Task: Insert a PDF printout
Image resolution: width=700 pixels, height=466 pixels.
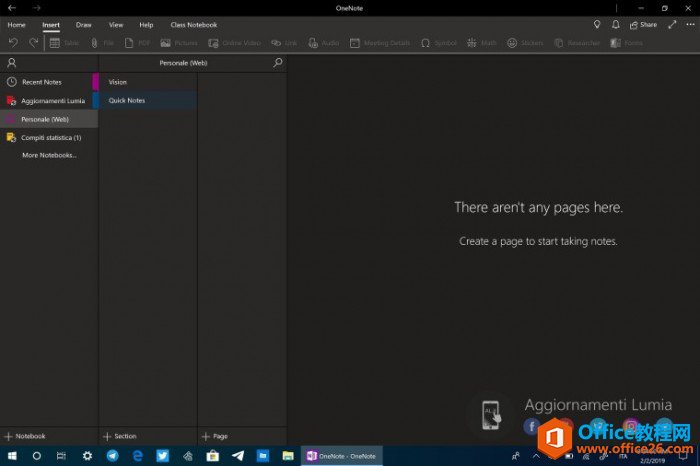Action: [x=137, y=43]
